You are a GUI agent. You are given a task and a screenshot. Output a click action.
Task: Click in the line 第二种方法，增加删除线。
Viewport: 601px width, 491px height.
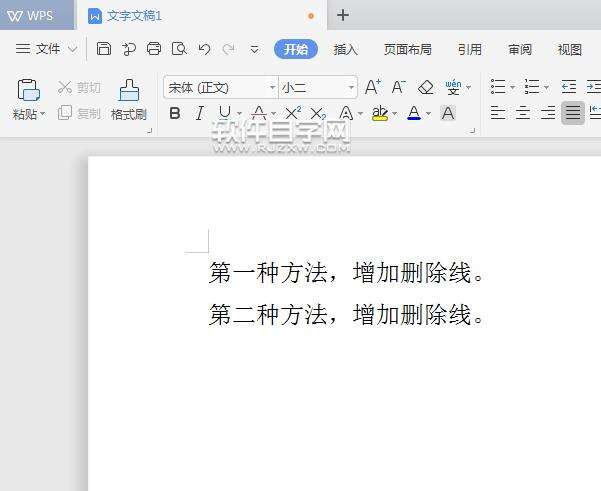pyautogui.click(x=346, y=314)
